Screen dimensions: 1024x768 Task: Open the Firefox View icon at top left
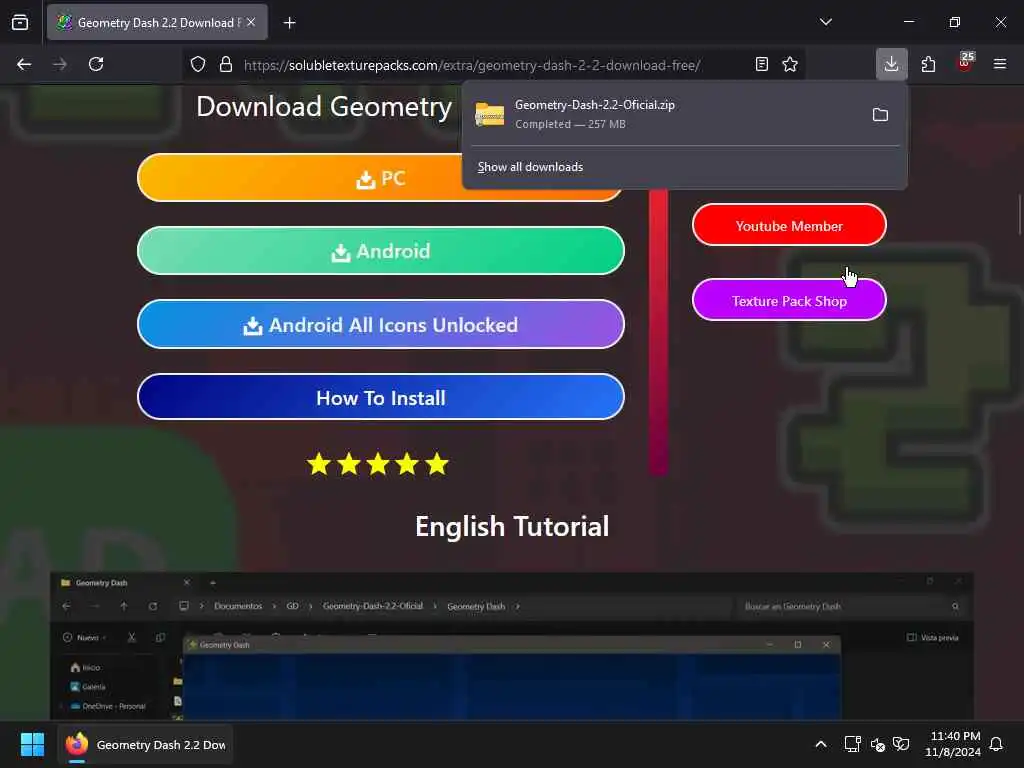coord(20,22)
